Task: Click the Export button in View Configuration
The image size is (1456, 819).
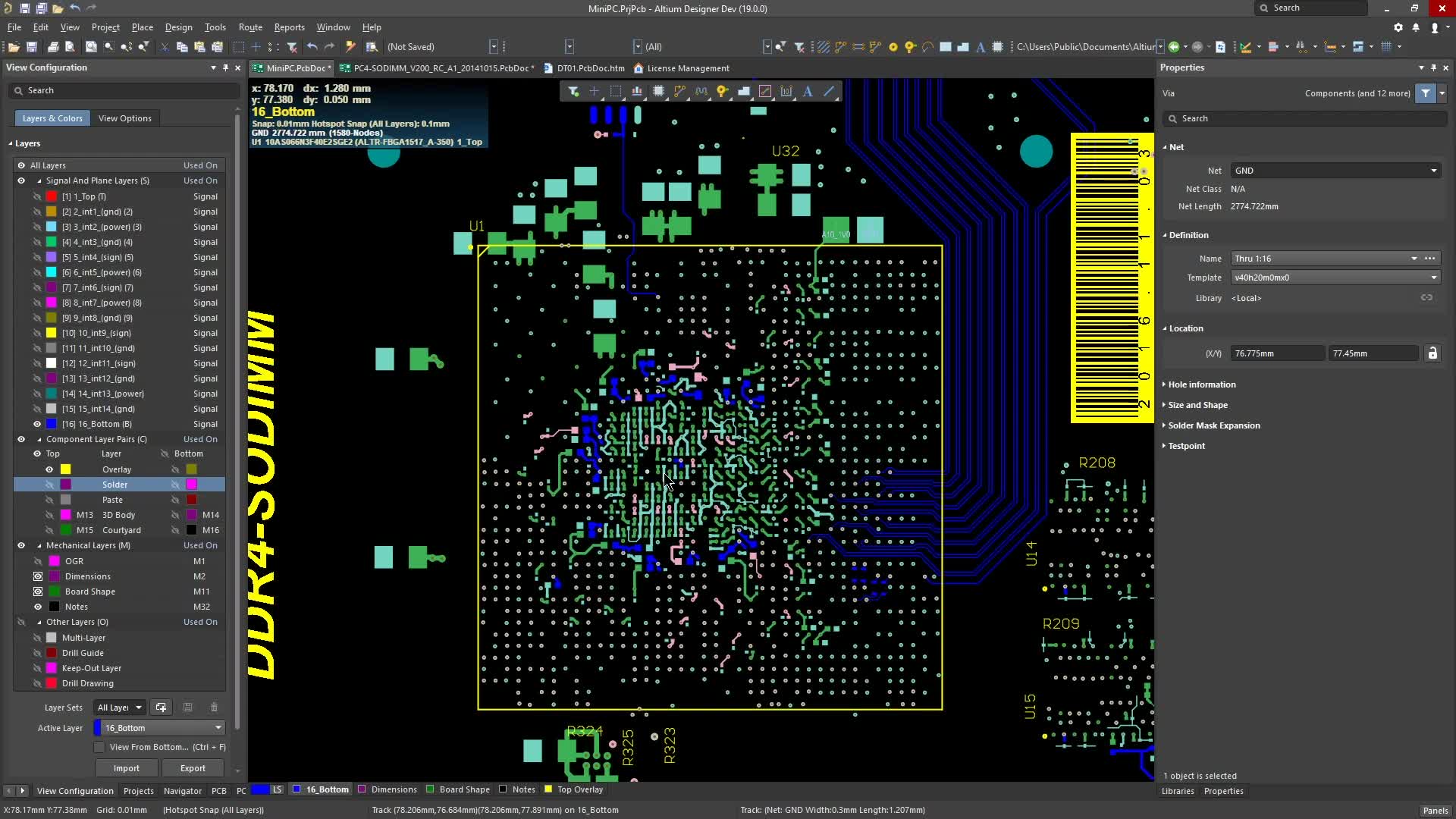Action: click(192, 768)
